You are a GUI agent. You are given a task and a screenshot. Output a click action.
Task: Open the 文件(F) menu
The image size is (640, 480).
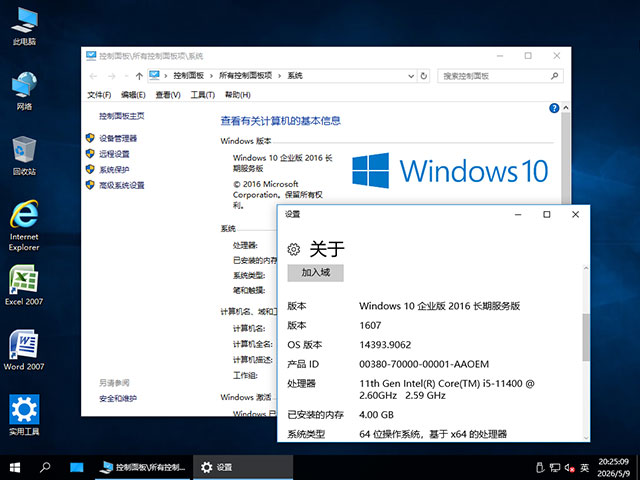click(99, 95)
